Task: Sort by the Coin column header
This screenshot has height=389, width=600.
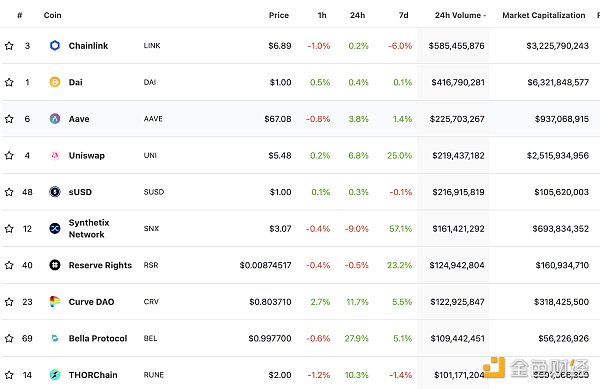Action: click(x=52, y=15)
